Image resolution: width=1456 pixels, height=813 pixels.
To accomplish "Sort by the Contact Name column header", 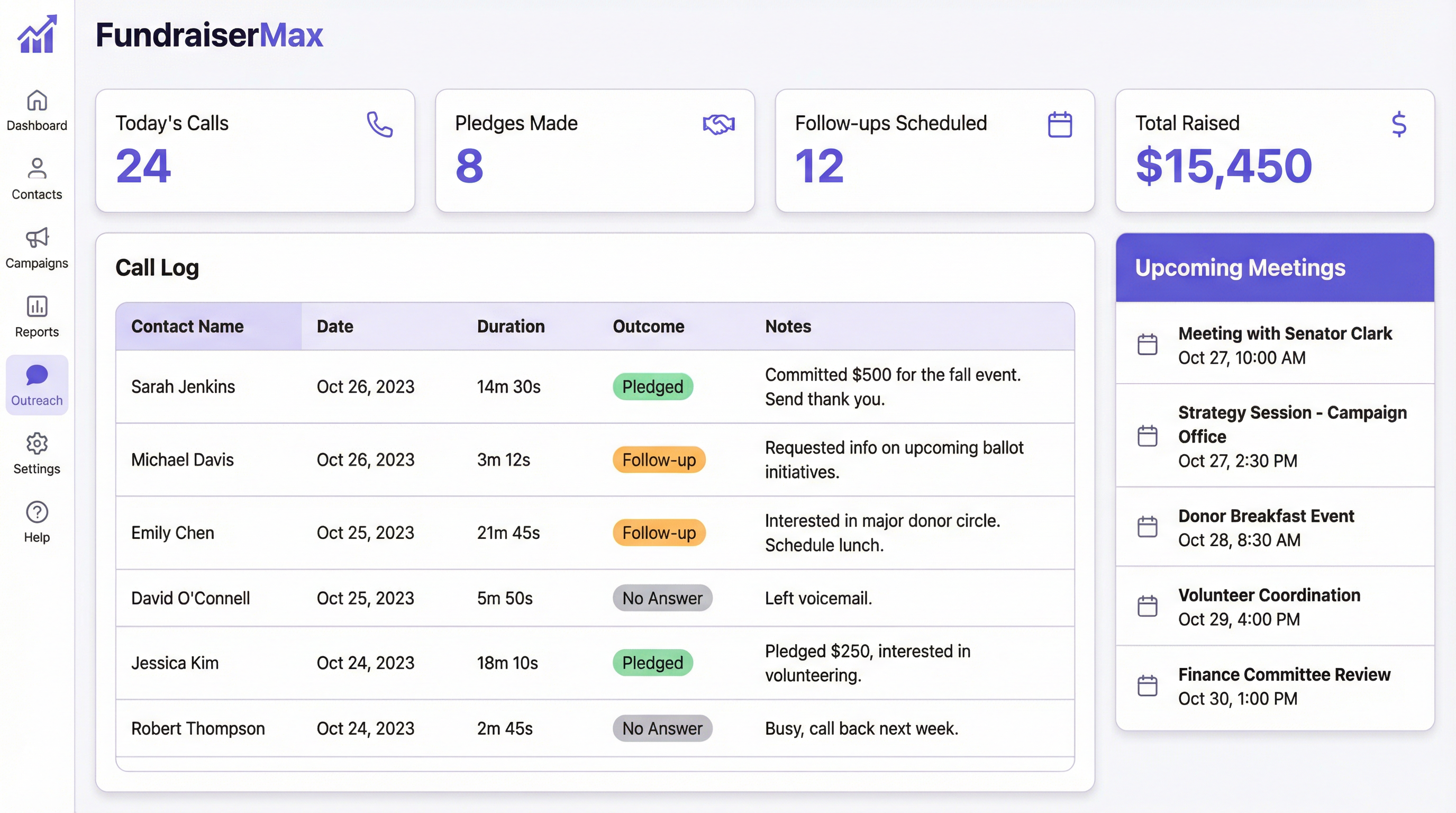I will pyautogui.click(x=188, y=326).
